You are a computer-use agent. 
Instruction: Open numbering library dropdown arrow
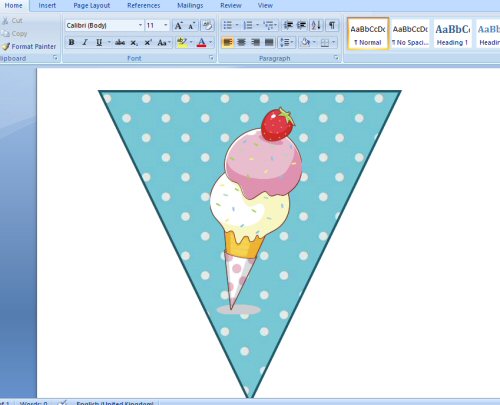(x=257, y=25)
